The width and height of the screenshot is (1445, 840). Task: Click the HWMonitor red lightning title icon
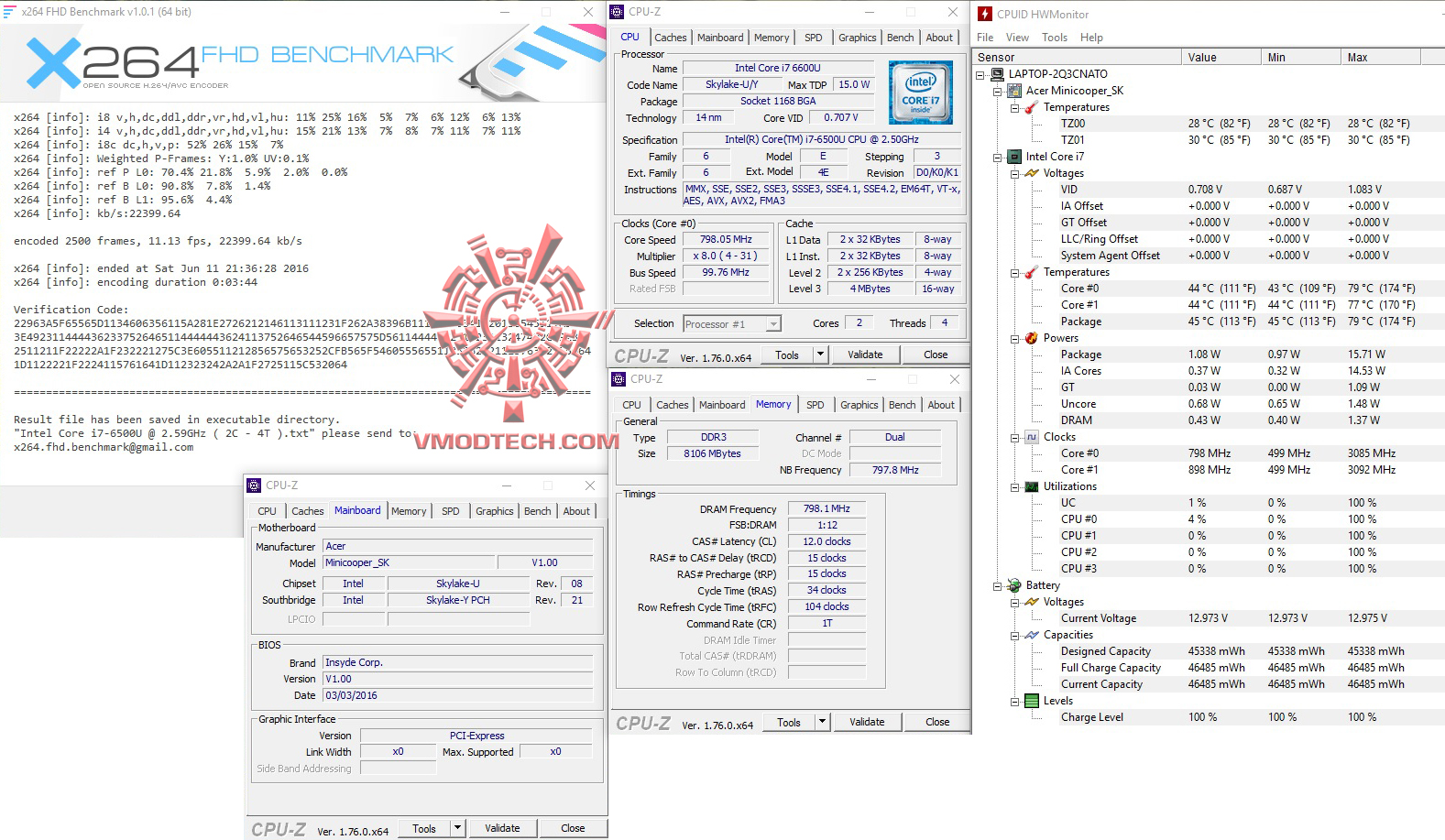[x=985, y=14]
